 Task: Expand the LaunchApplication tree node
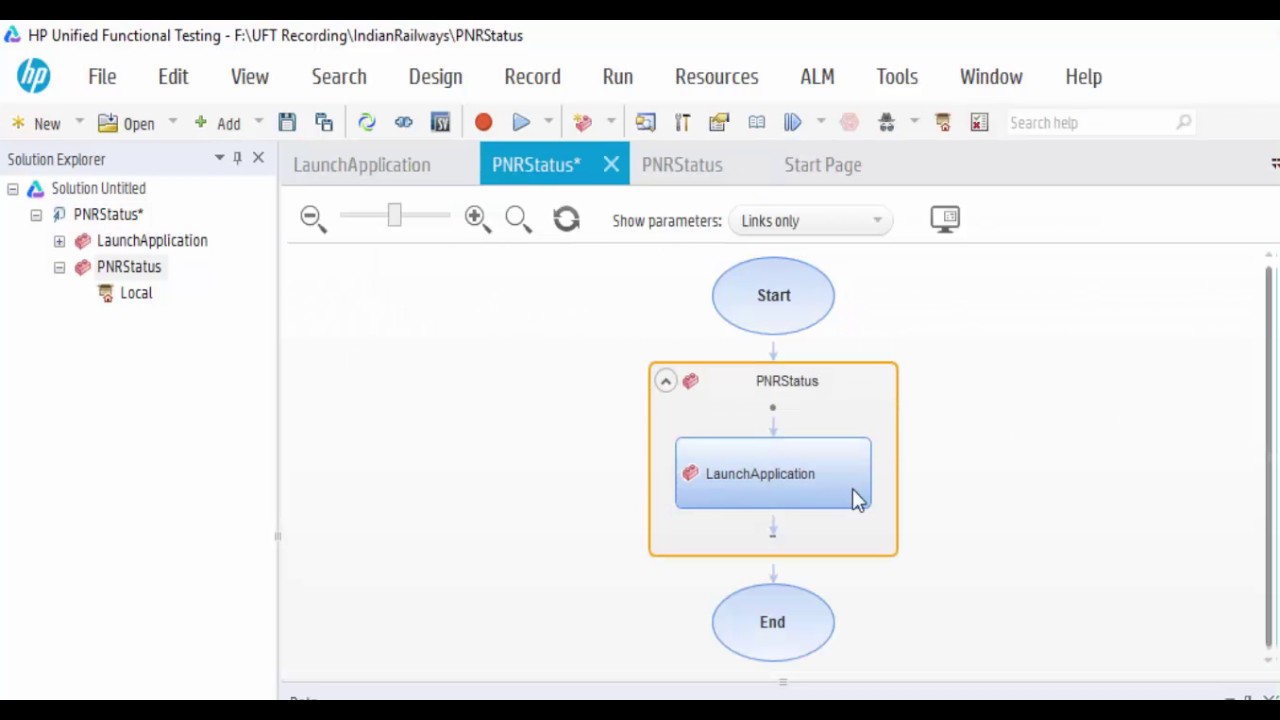pyautogui.click(x=59, y=241)
